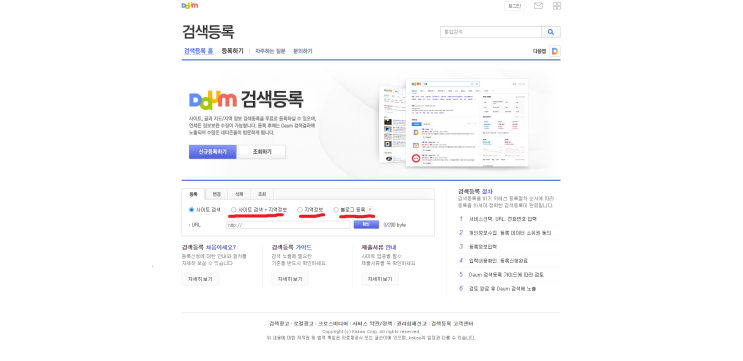Click step 3 등록정보입력 text
The image size is (743, 361).
click(x=484, y=246)
